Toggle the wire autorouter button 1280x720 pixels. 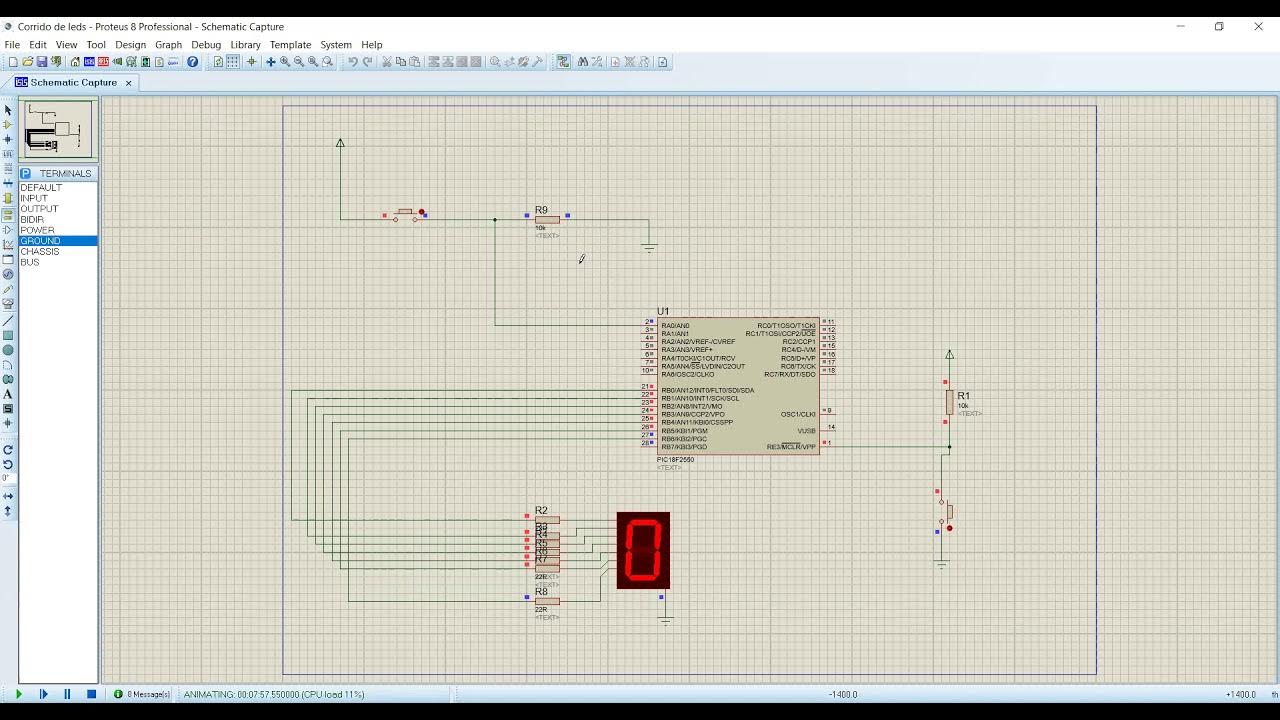click(x=563, y=62)
